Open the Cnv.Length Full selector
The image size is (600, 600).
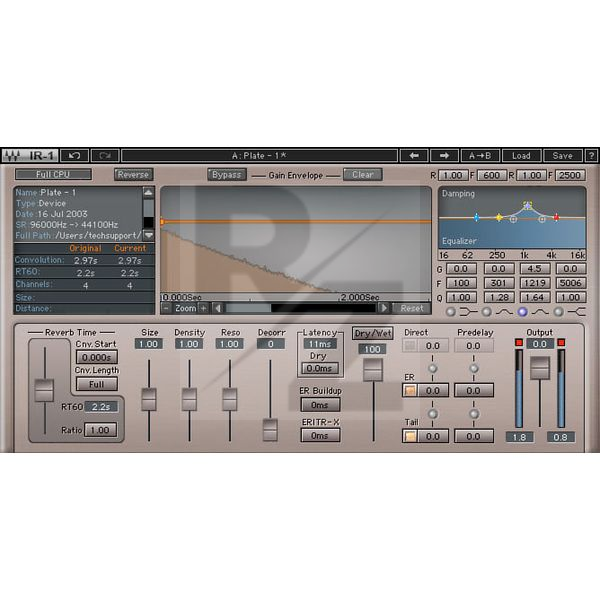96,384
